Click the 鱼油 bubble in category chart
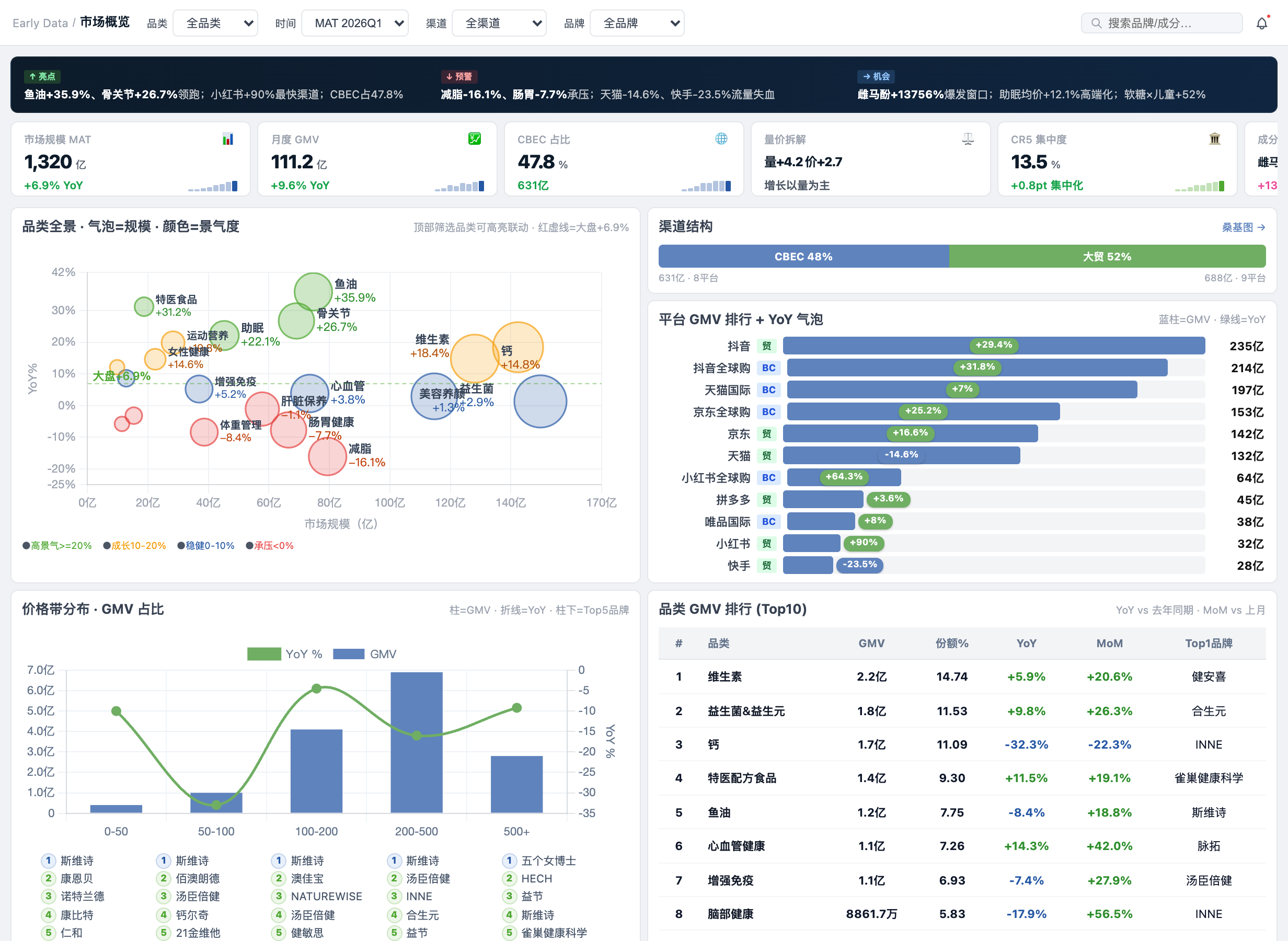Viewport: 1288px width, 941px height. click(313, 291)
